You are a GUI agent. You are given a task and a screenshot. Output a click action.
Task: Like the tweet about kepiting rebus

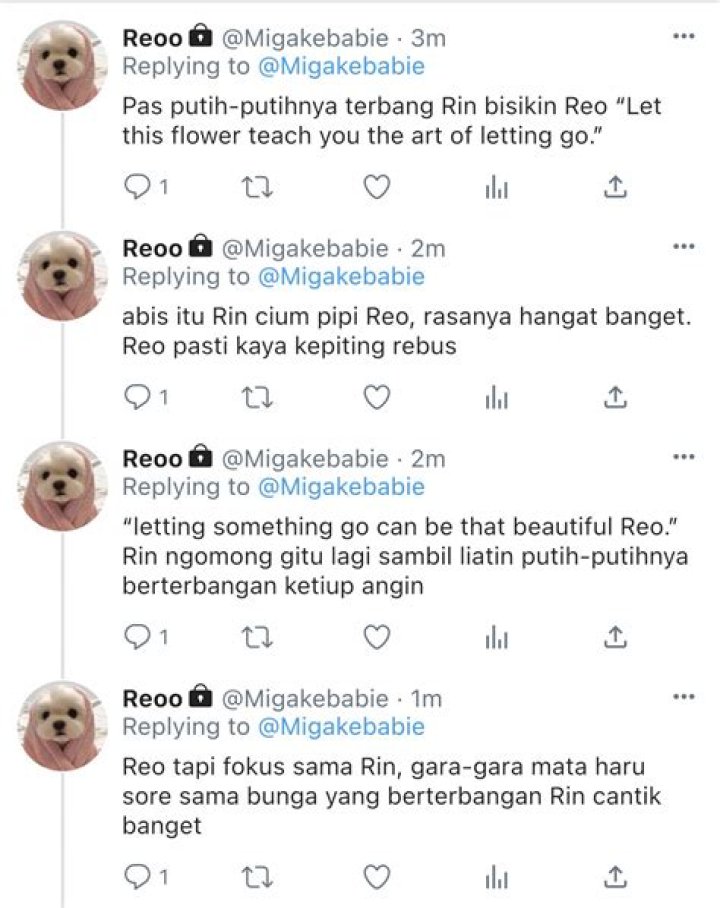pos(377,398)
